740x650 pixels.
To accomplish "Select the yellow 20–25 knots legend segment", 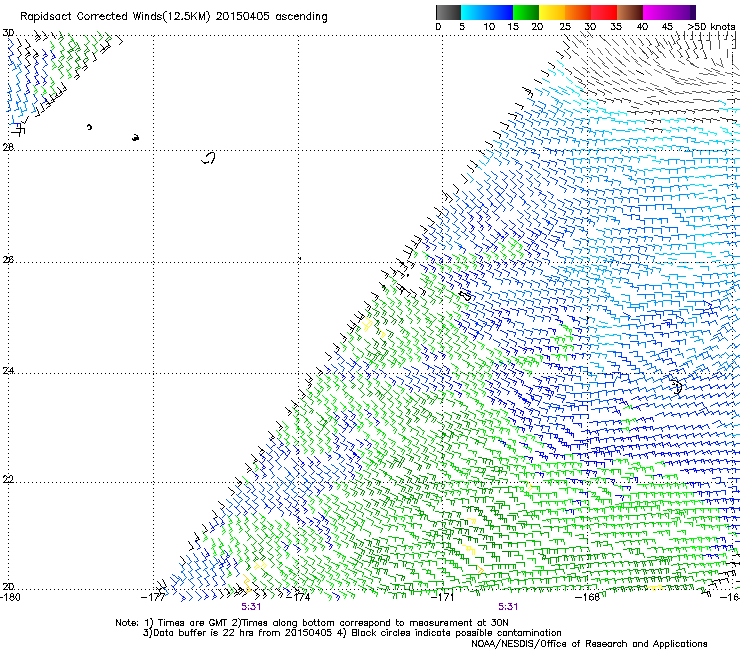I will pyautogui.click(x=552, y=12).
